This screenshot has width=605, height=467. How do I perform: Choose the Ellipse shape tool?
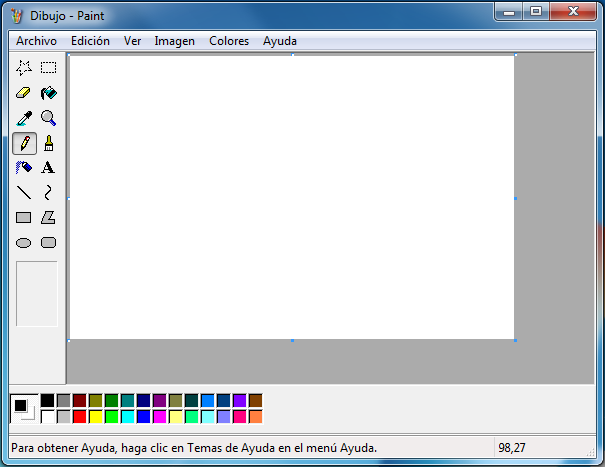pos(24,242)
